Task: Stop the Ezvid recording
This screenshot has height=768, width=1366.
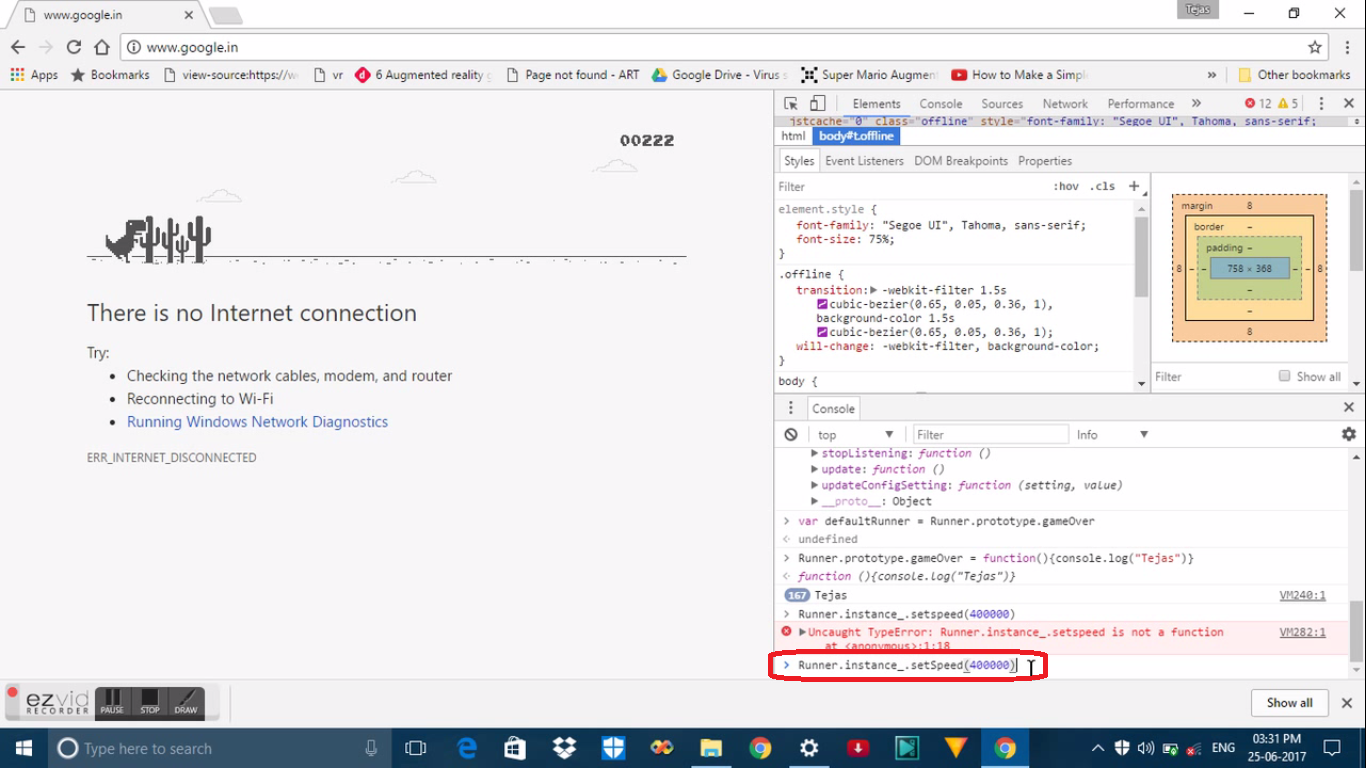Action: 150,702
